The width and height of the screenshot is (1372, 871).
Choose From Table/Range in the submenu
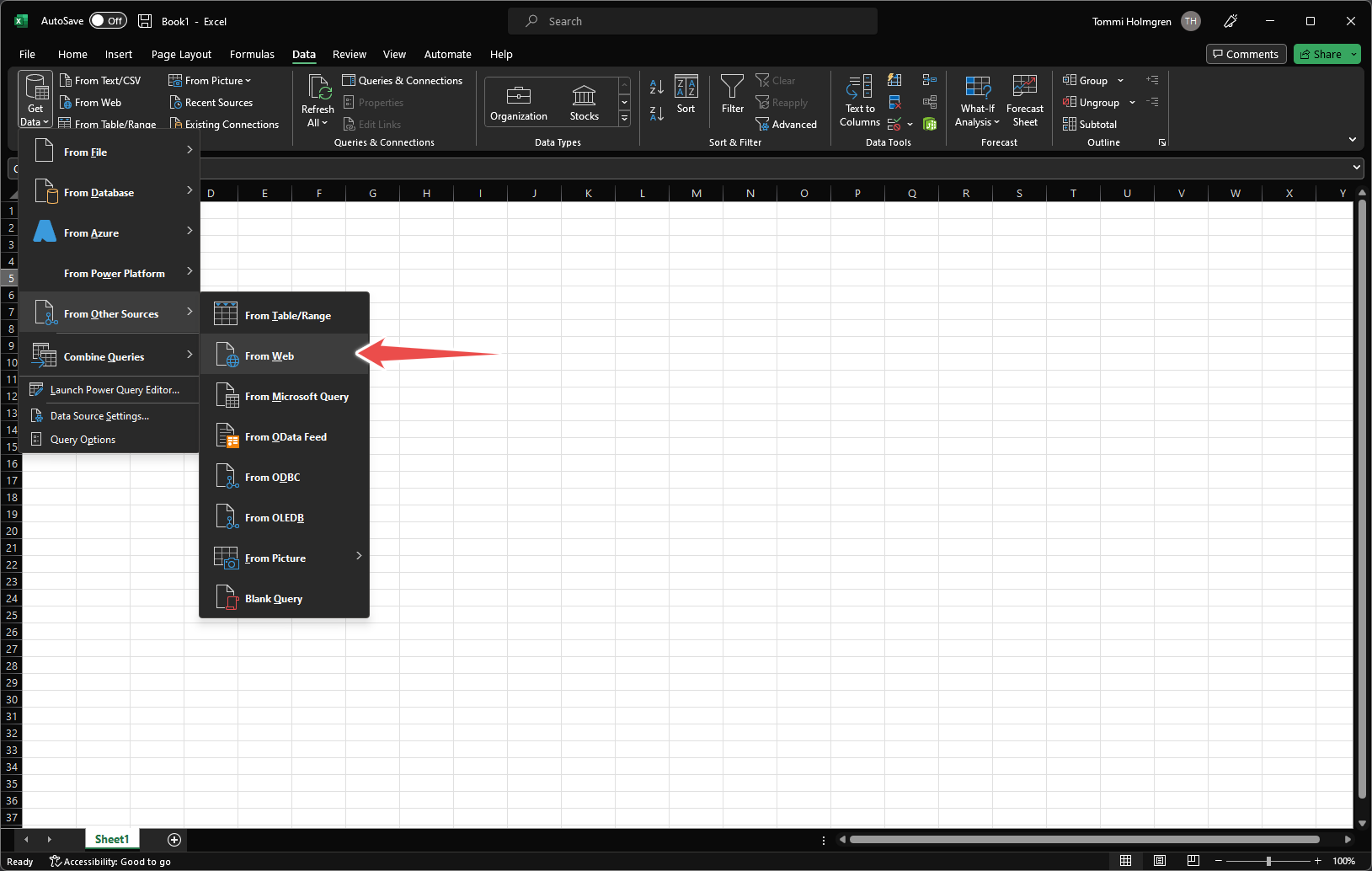pos(285,316)
